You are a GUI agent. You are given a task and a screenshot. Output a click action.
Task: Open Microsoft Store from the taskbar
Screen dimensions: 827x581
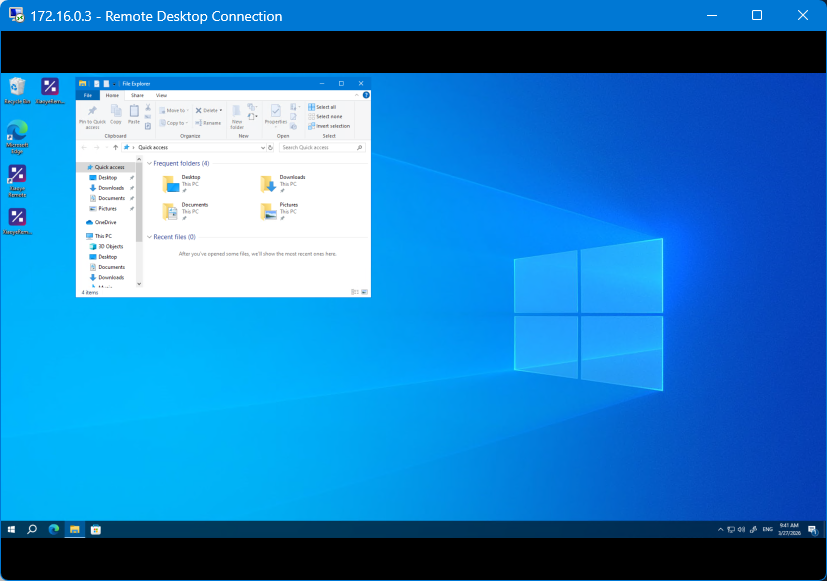96,529
